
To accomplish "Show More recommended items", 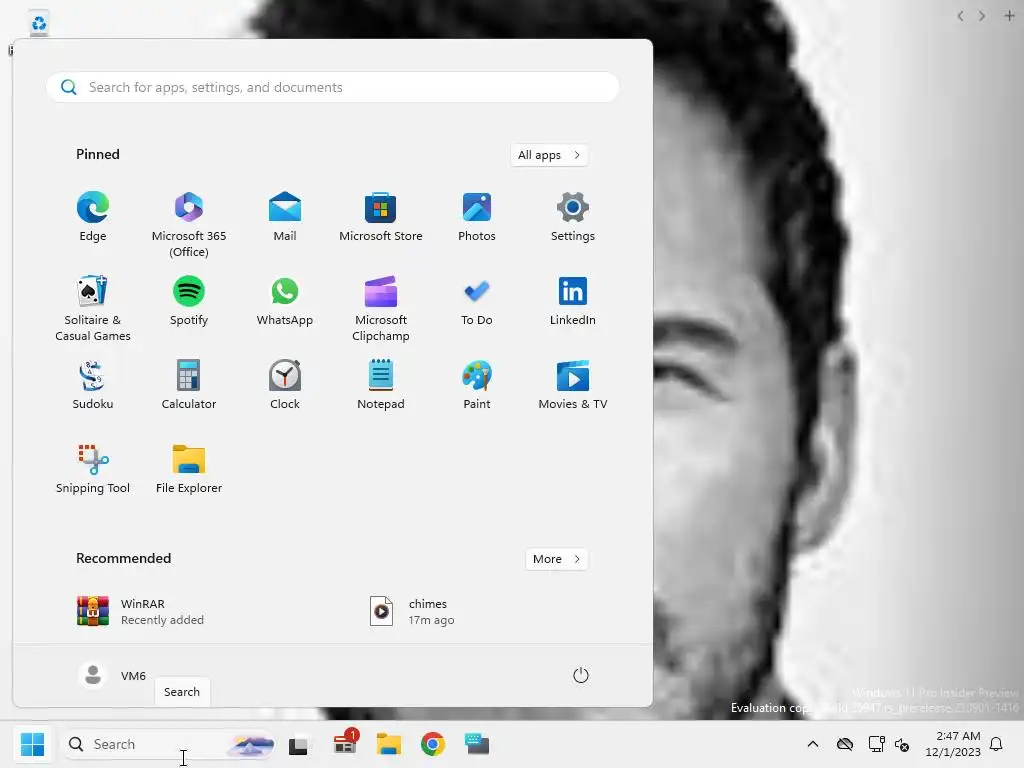I will pyautogui.click(x=556, y=559).
